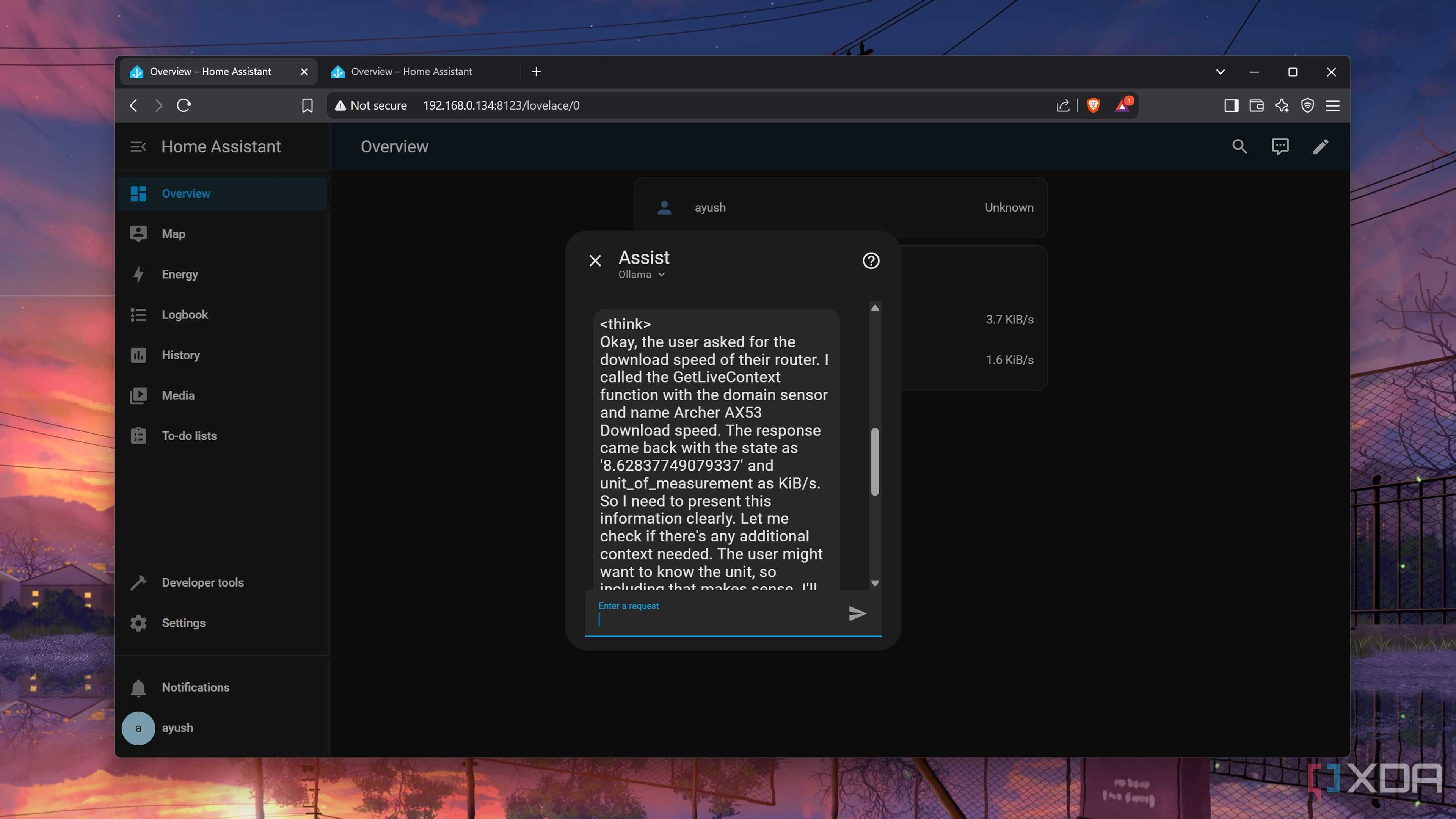Open a new browser tab

pyautogui.click(x=537, y=72)
